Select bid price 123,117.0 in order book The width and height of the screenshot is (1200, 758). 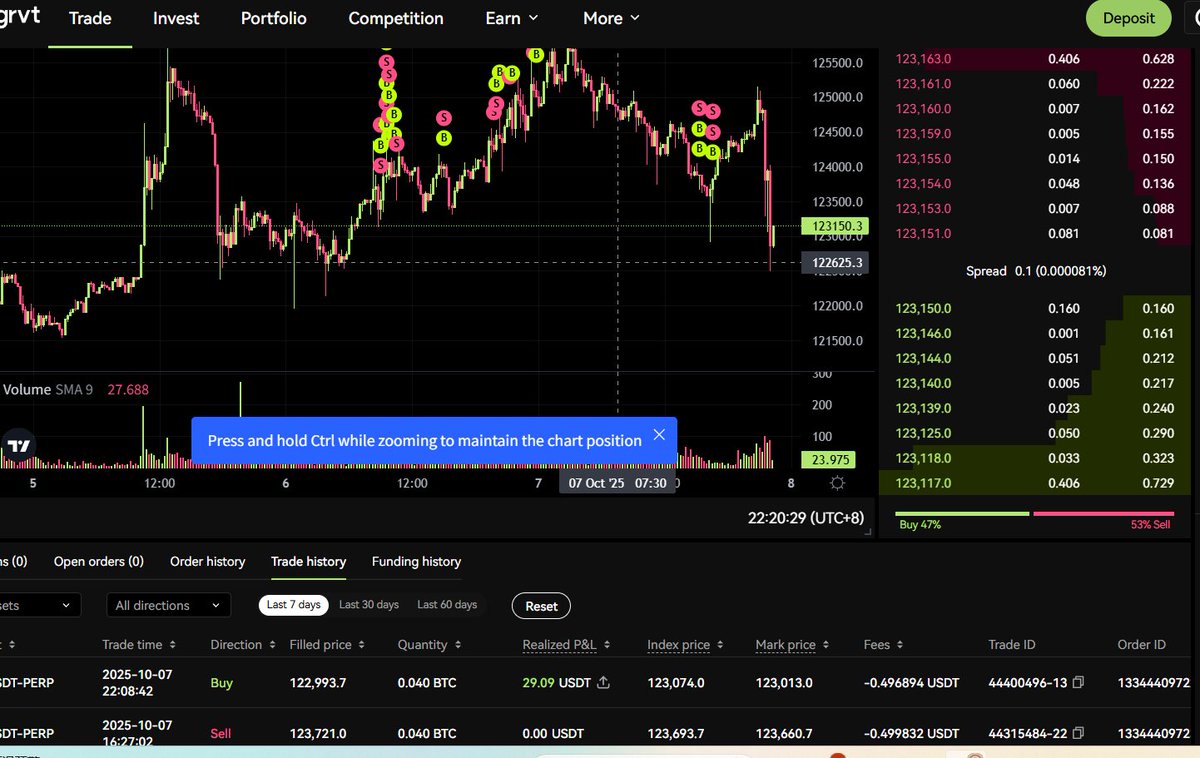click(923, 484)
